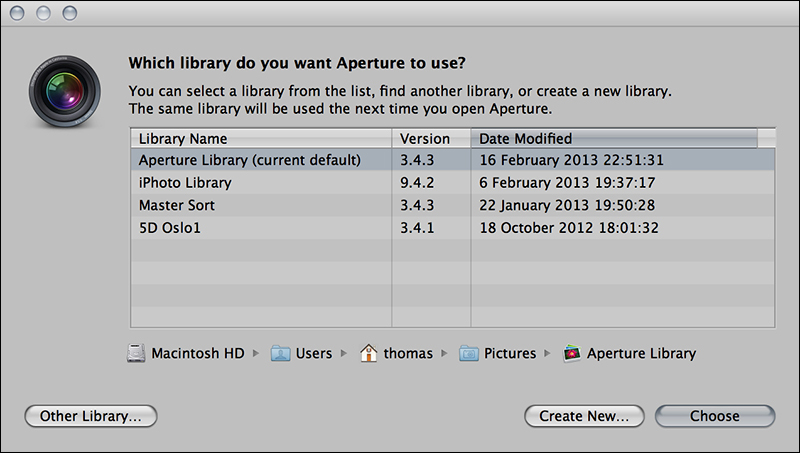Click the Pictures folder icon in path
The image size is (800, 453).
[x=469, y=353]
